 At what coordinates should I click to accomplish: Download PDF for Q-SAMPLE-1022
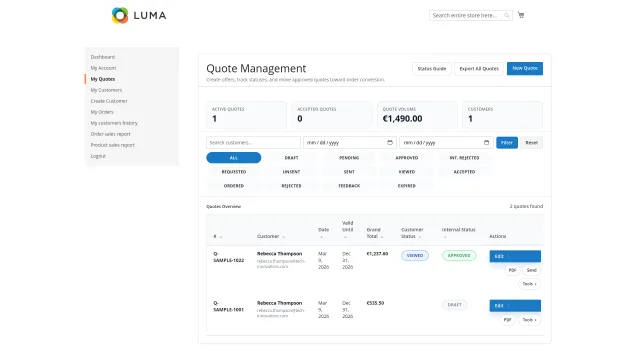click(x=512, y=270)
